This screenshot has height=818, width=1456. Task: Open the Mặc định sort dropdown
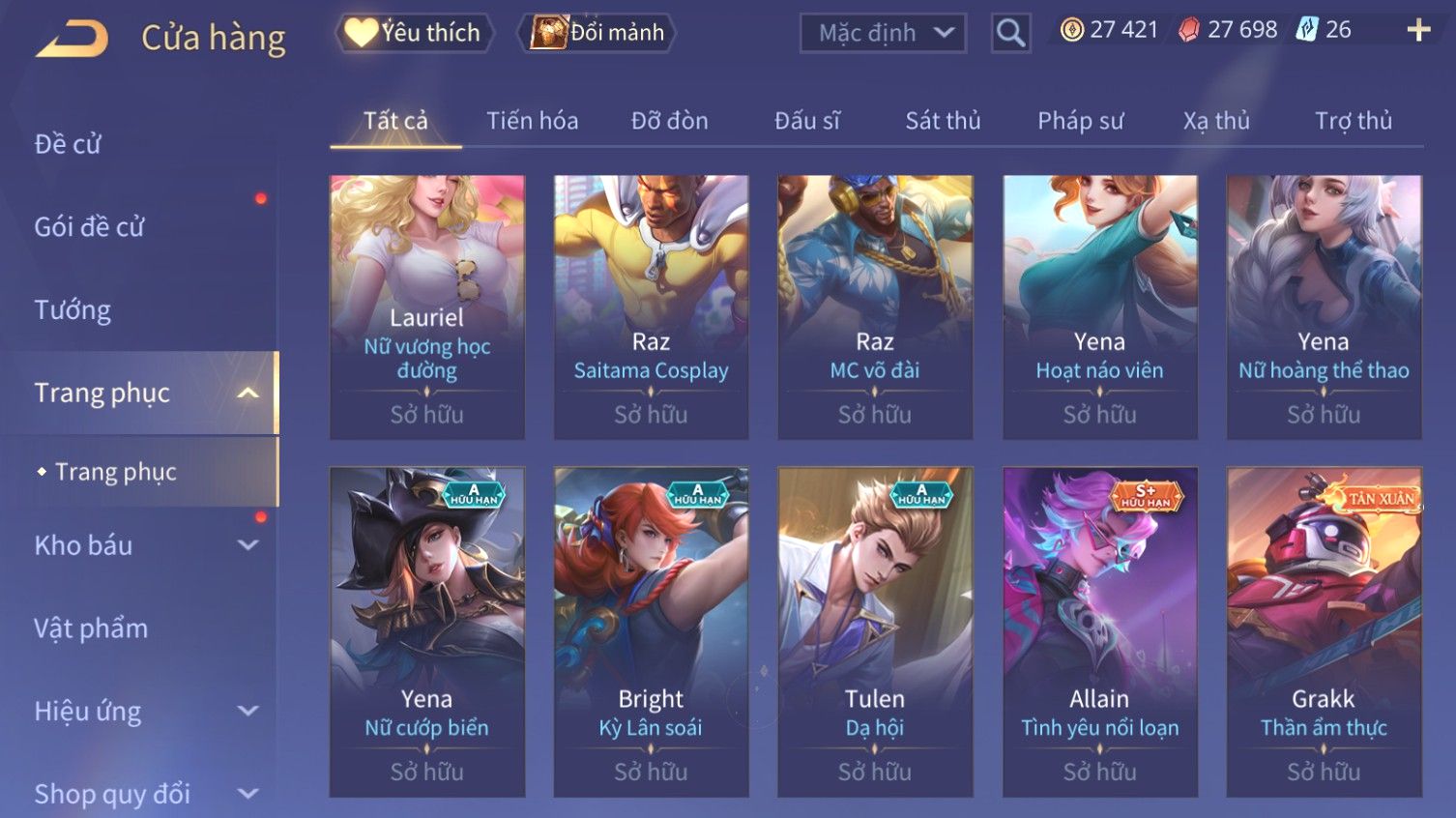(x=883, y=33)
